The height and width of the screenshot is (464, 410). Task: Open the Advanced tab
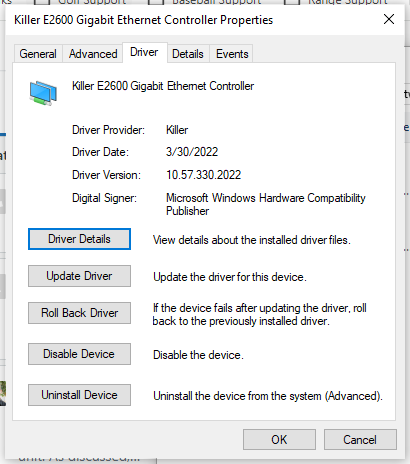point(93,54)
